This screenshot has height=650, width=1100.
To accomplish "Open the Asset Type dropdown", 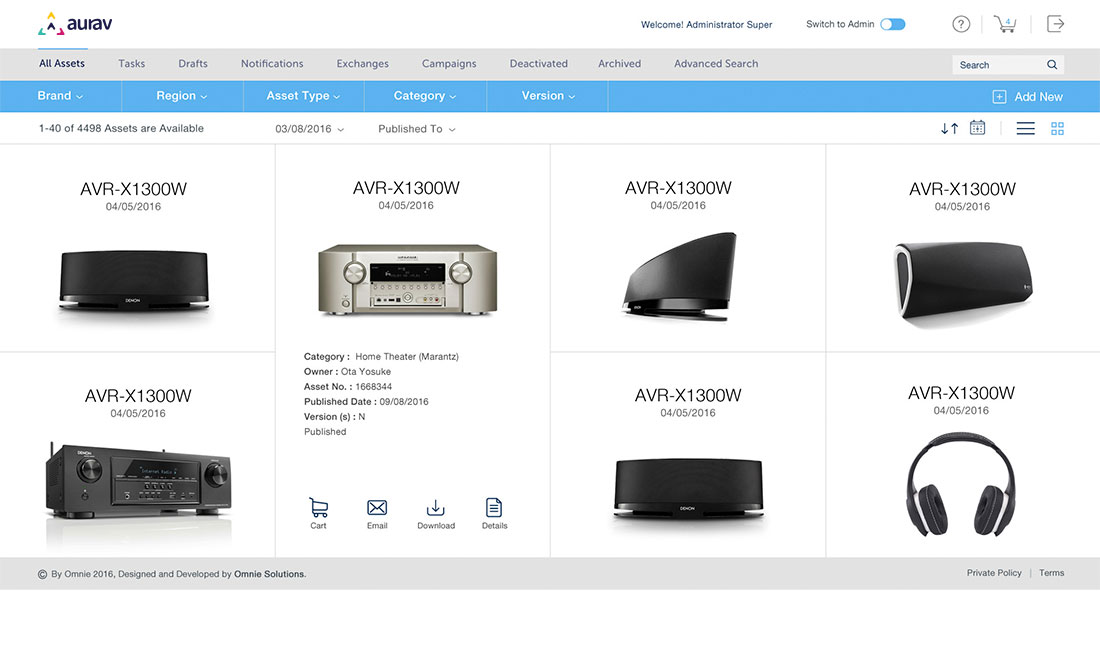I will click(303, 96).
